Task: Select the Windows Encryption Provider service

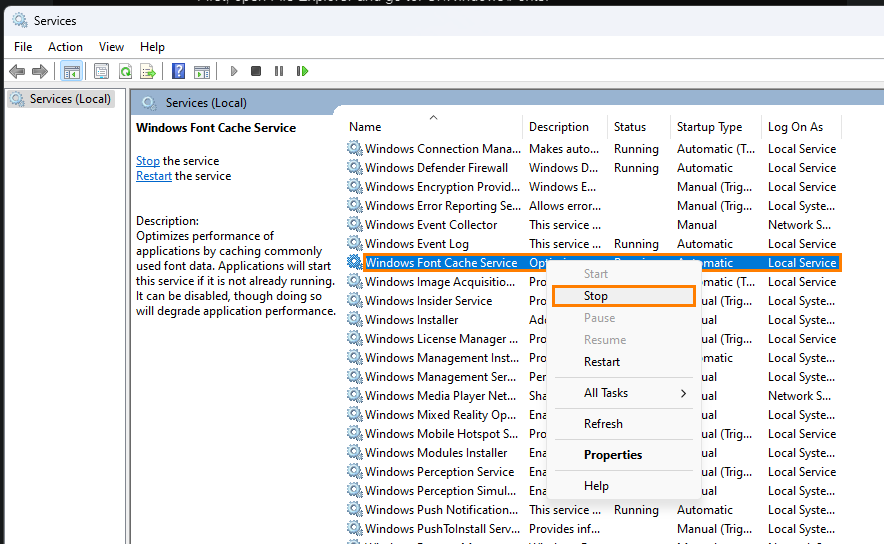Action: (442, 187)
